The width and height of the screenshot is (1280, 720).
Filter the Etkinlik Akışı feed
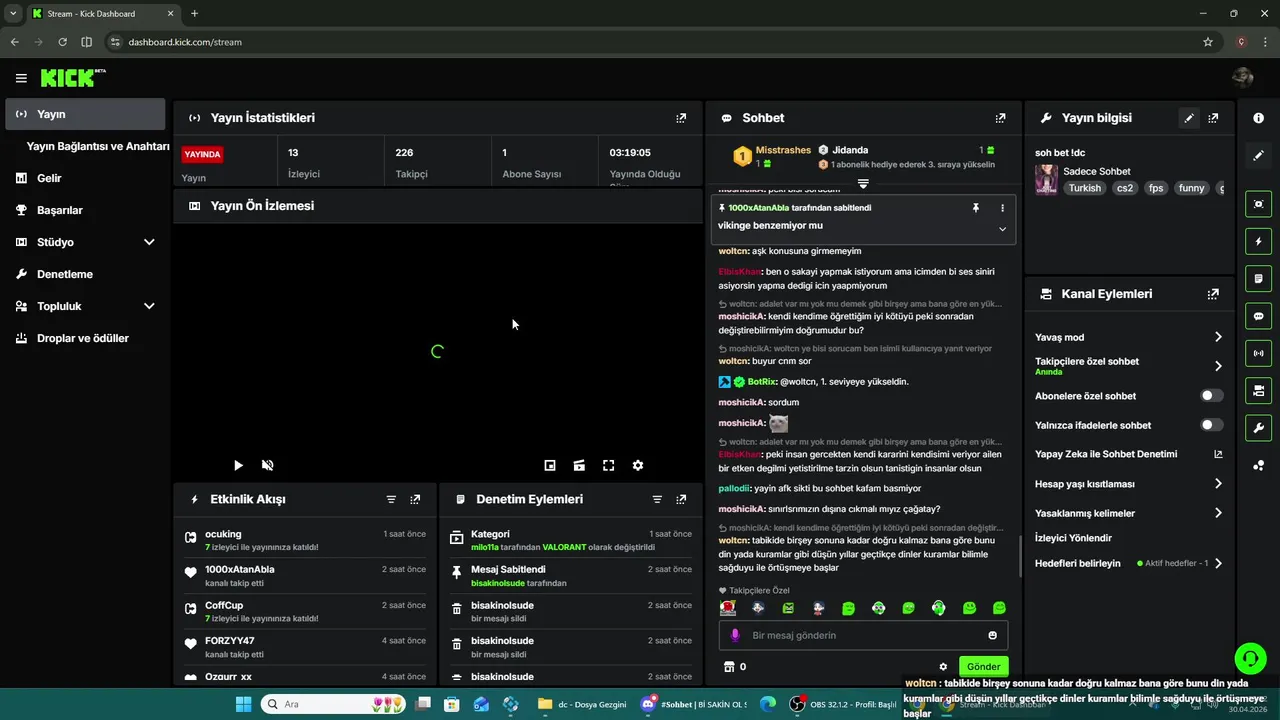click(x=391, y=499)
